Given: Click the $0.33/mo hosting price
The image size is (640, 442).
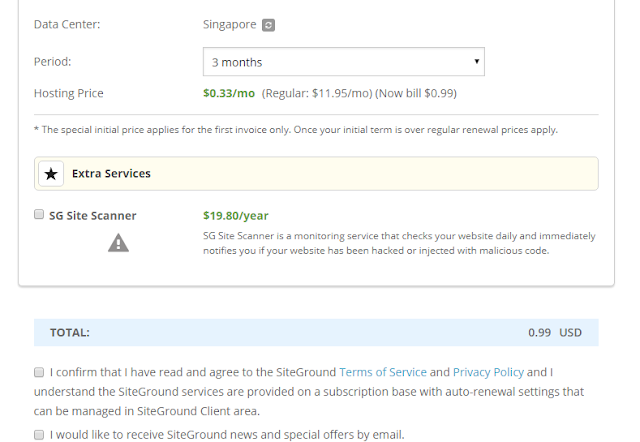Looking at the screenshot, I should (229, 93).
